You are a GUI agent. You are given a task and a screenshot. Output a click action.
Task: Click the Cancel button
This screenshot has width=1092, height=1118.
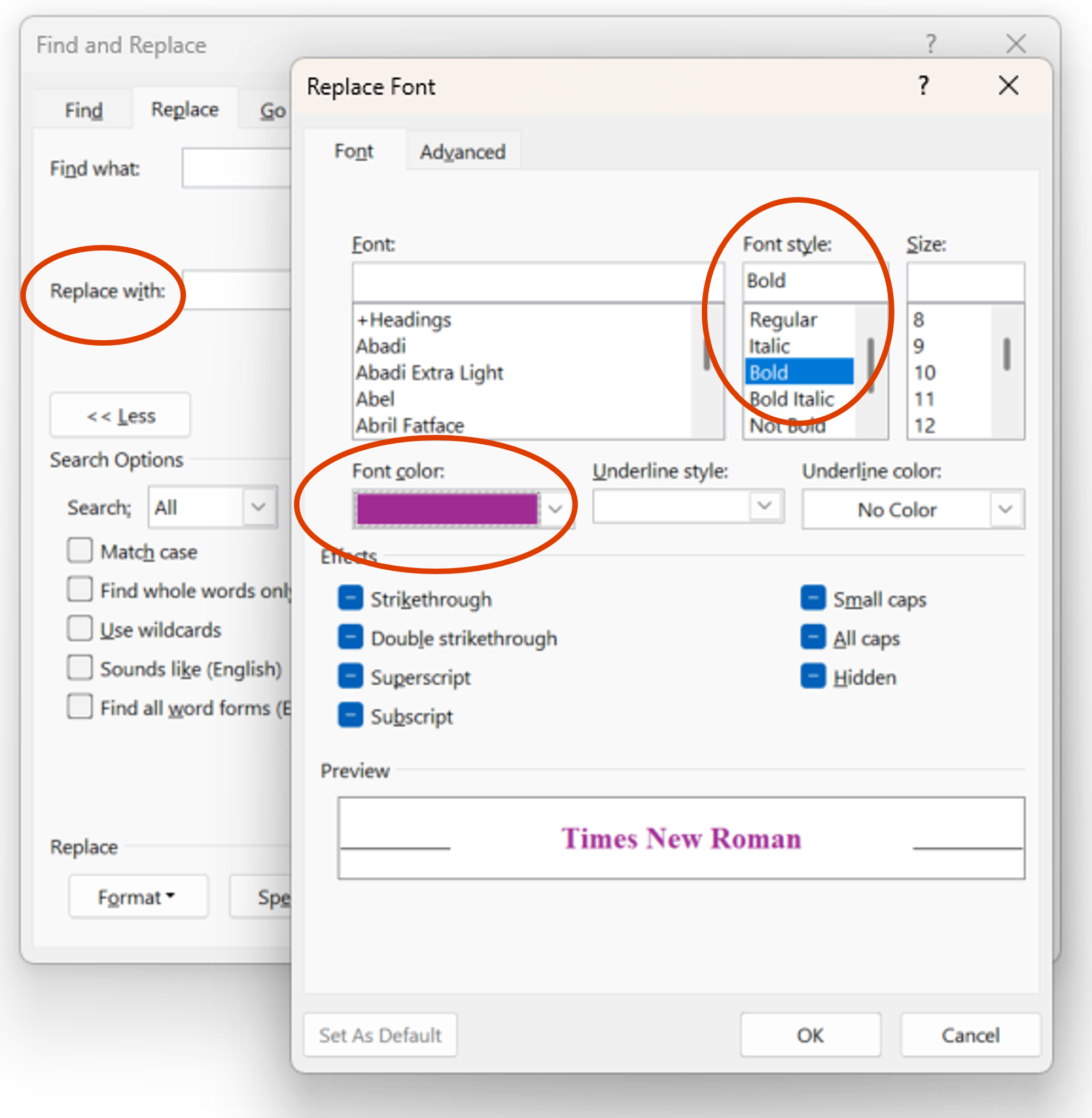(970, 1035)
